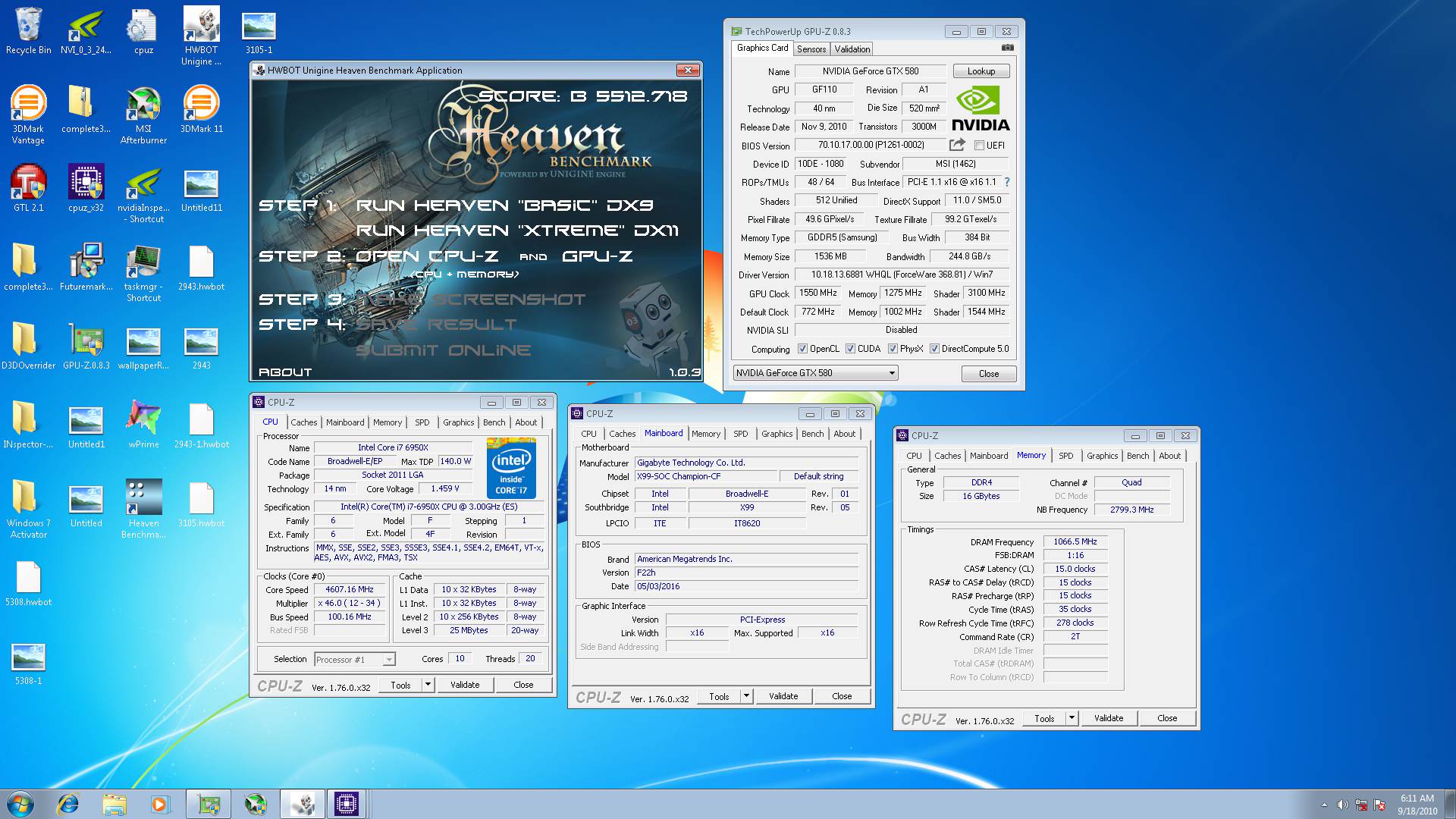Open 3DMark Vantage desktop icon
This screenshot has height=819, width=1456.
(28, 115)
